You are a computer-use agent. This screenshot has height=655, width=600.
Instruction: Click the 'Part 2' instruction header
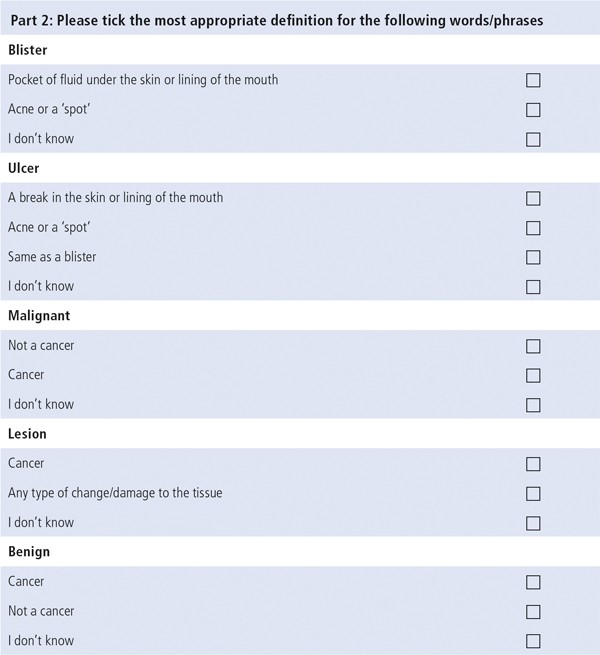coord(277,20)
